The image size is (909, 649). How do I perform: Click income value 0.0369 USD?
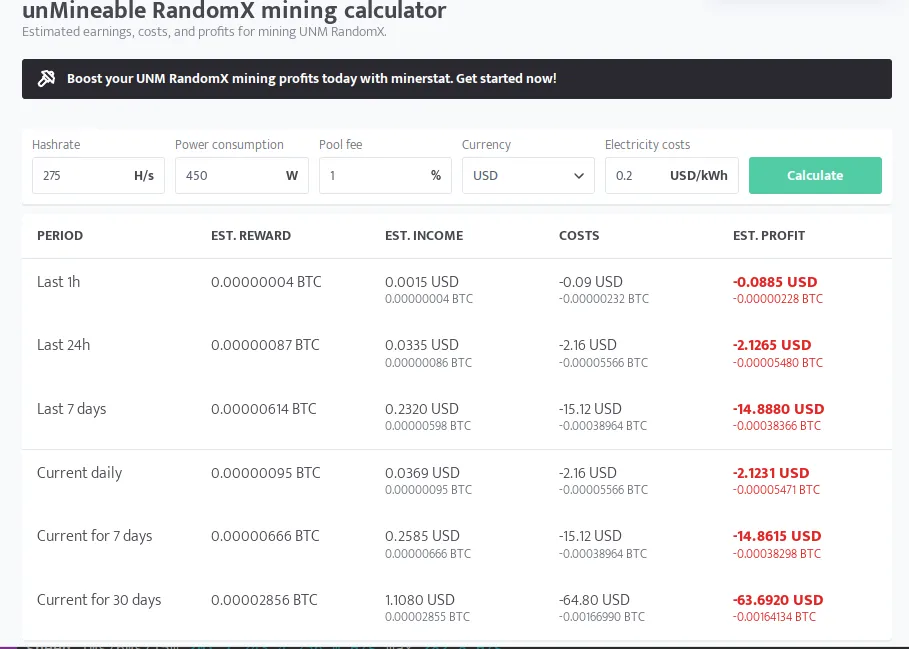pos(422,473)
